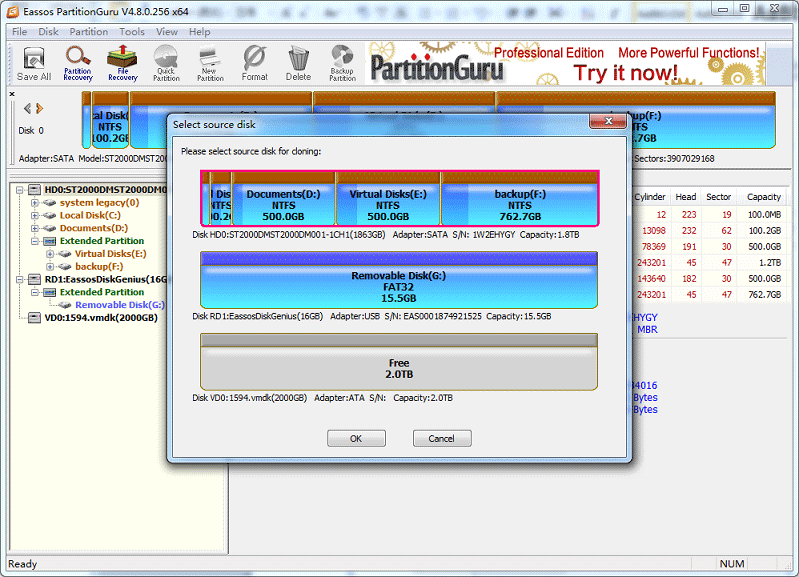Close the Select source disk dialog
The image size is (799, 577).
608,121
